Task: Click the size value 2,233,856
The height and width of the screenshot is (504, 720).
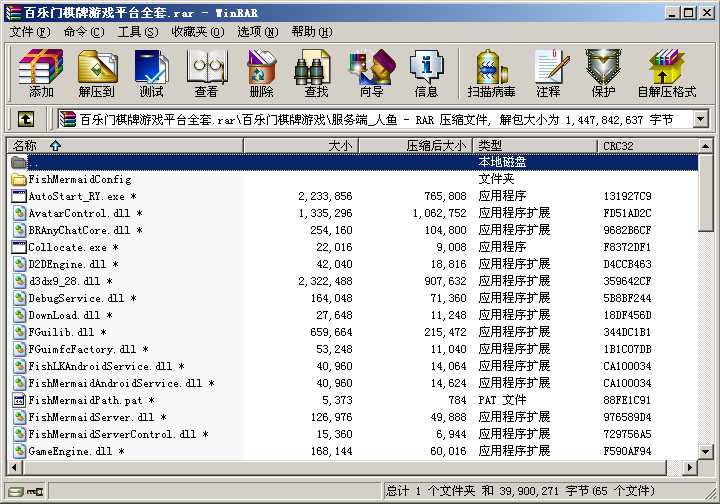Action: tap(325, 196)
